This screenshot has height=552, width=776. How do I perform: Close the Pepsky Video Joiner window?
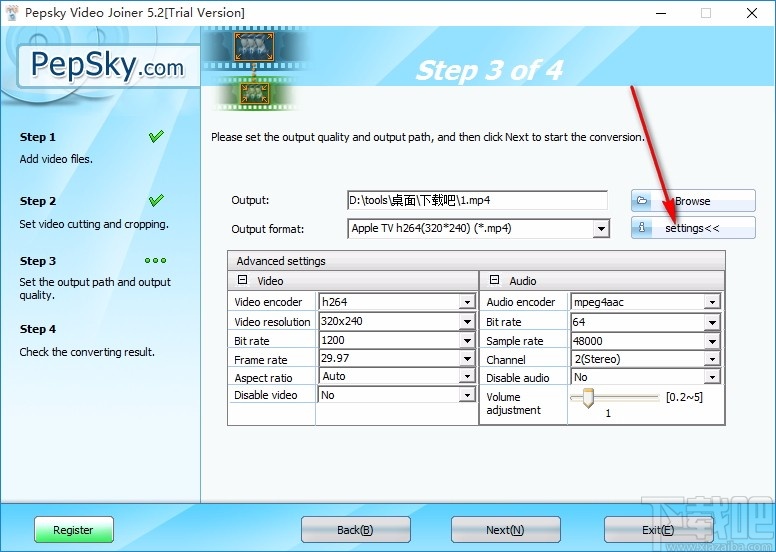pos(752,13)
